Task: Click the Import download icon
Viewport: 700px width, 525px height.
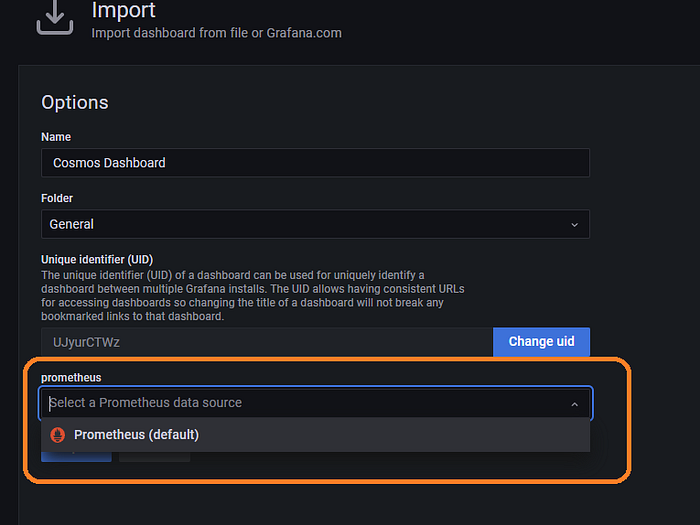Action: click(54, 18)
